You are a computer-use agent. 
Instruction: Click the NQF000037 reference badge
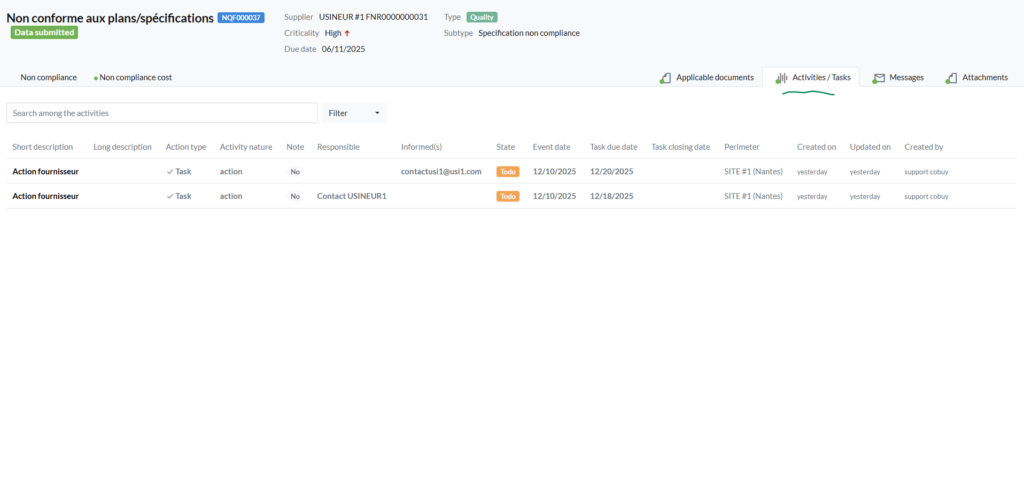pos(241,18)
